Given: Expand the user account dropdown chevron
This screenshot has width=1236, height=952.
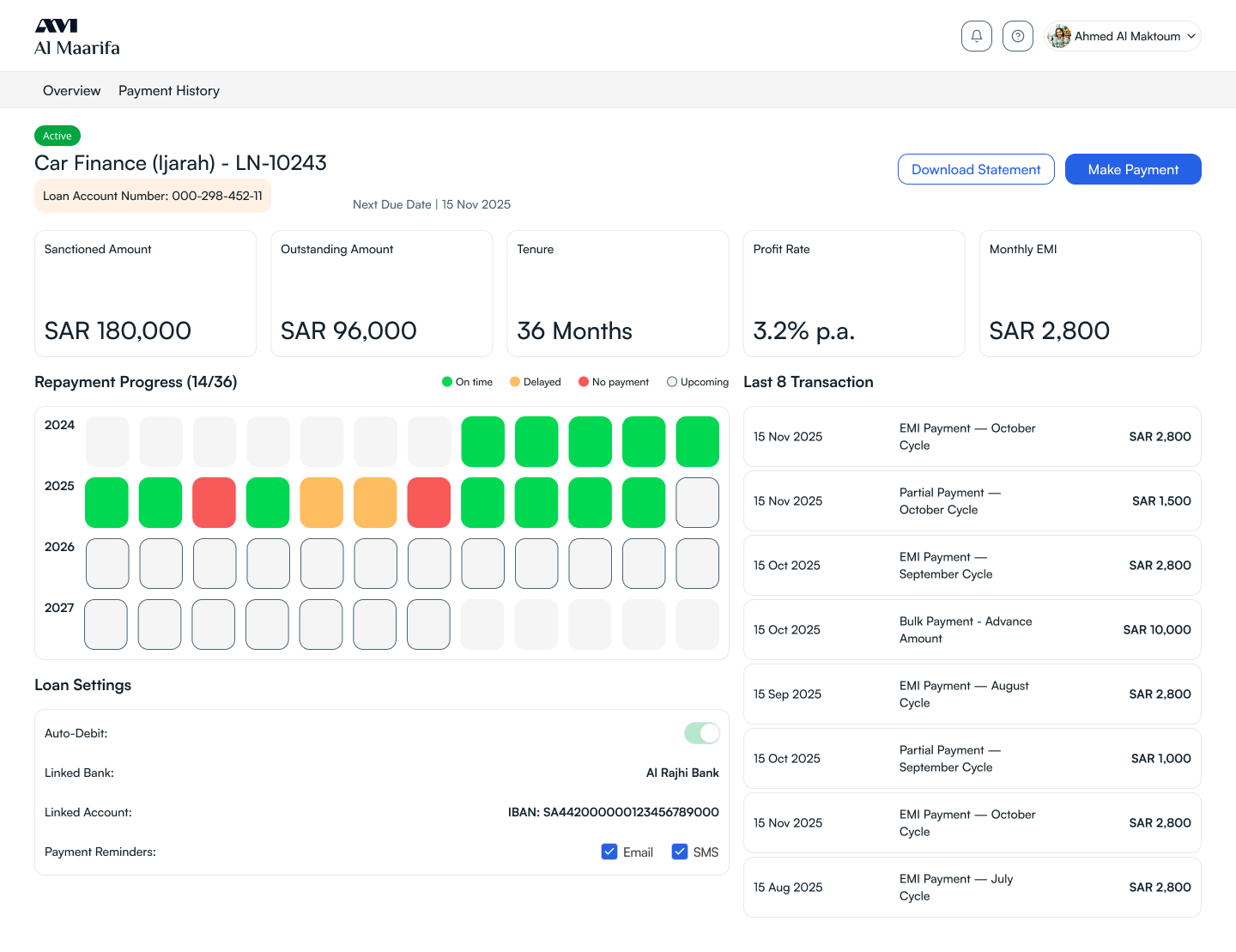Looking at the screenshot, I should (1191, 36).
